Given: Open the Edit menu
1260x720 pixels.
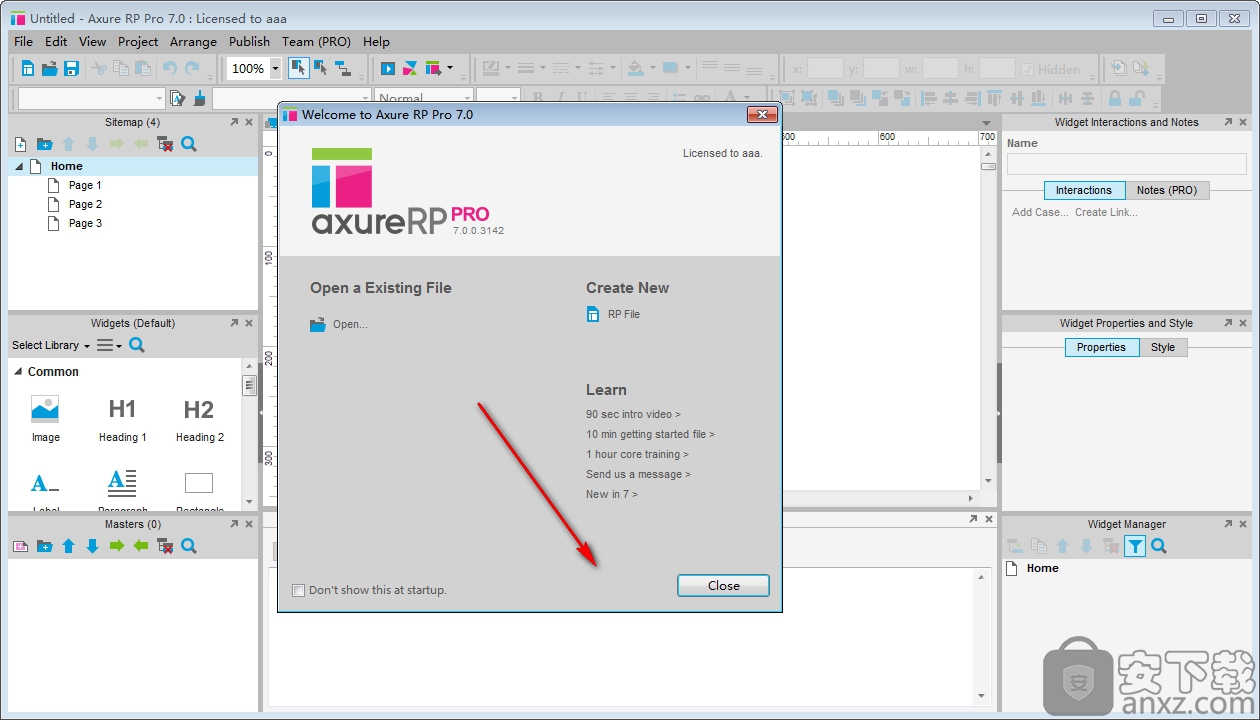Looking at the screenshot, I should (x=56, y=42).
